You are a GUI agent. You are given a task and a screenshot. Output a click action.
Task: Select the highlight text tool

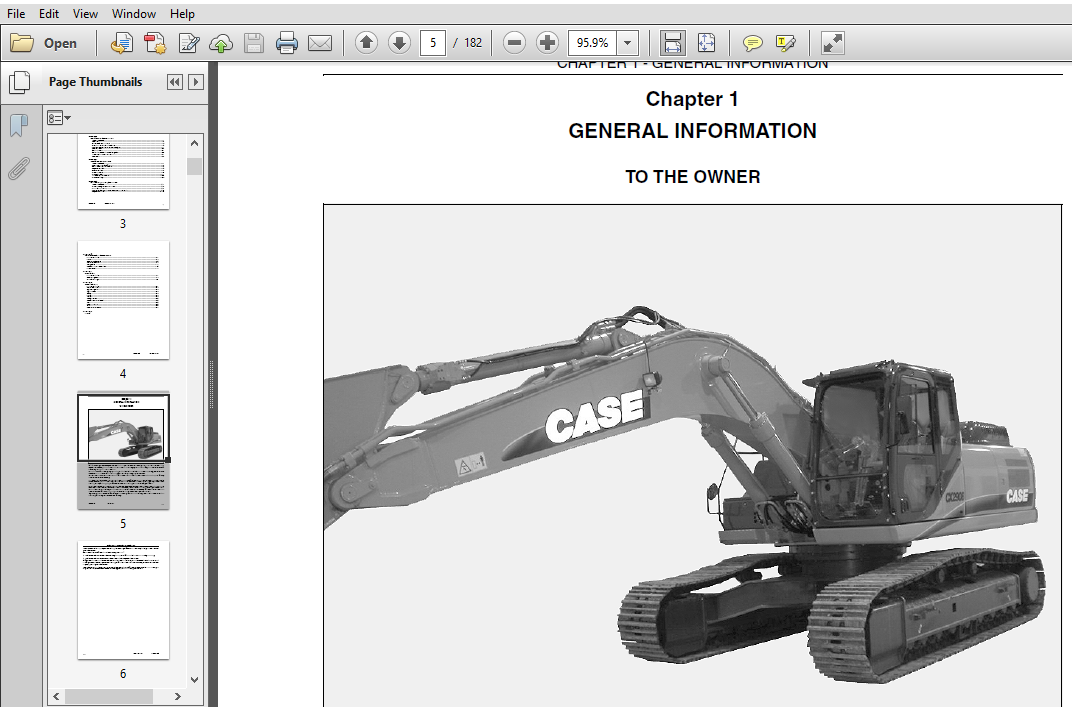pyautogui.click(x=786, y=43)
